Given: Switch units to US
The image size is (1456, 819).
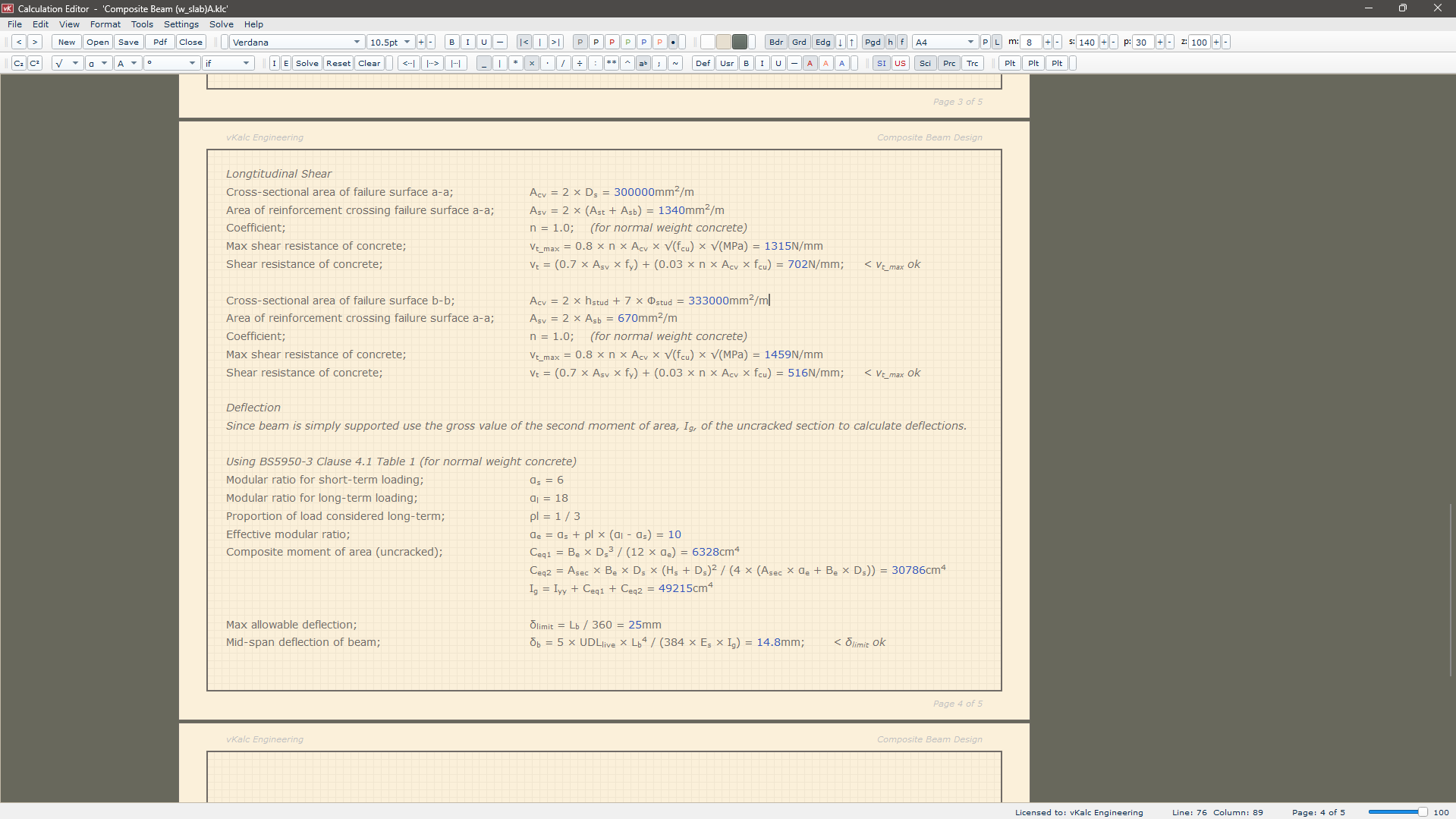Looking at the screenshot, I should click(900, 64).
